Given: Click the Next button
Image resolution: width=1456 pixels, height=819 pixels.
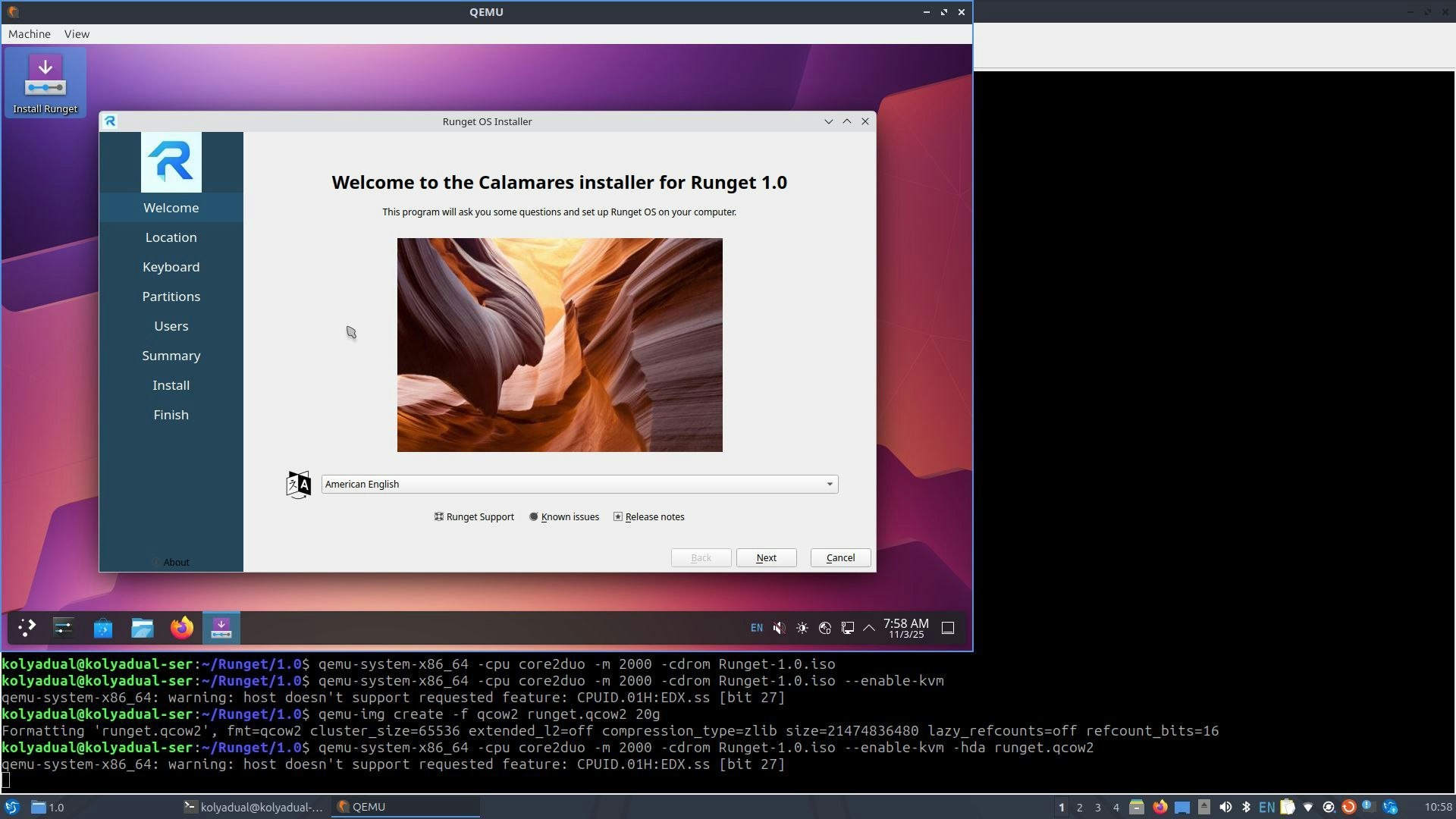Looking at the screenshot, I should tap(766, 557).
